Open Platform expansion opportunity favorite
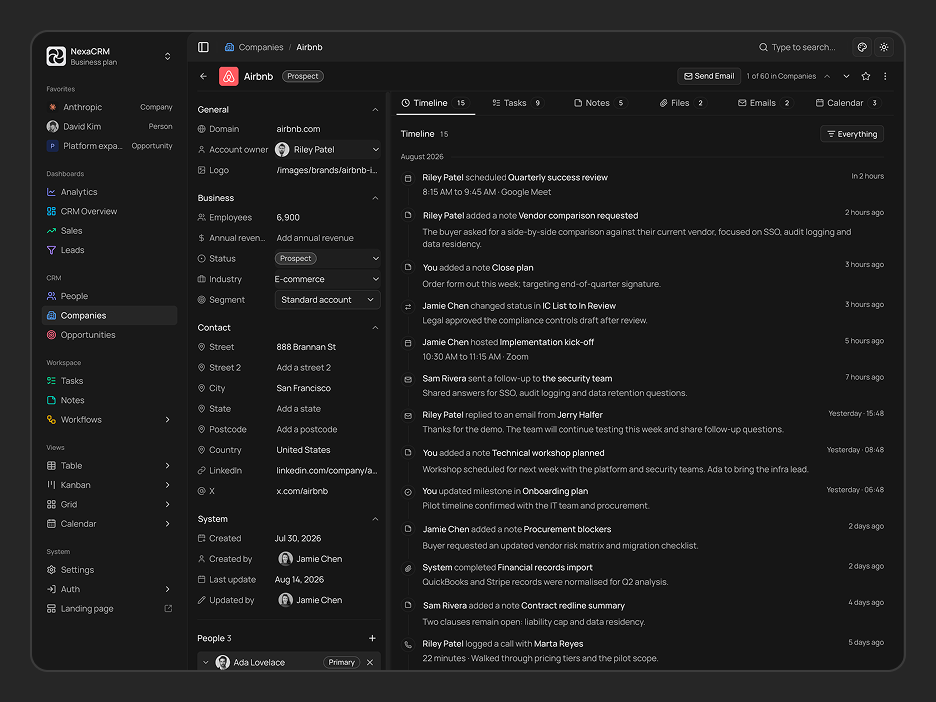Screen dimensions: 936x702 click(x=109, y=146)
